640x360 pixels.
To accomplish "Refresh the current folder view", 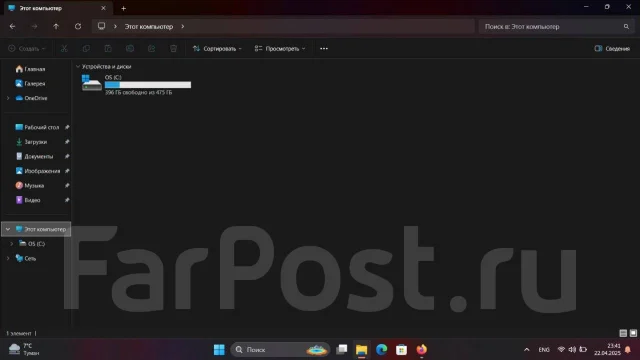I will point(78,27).
